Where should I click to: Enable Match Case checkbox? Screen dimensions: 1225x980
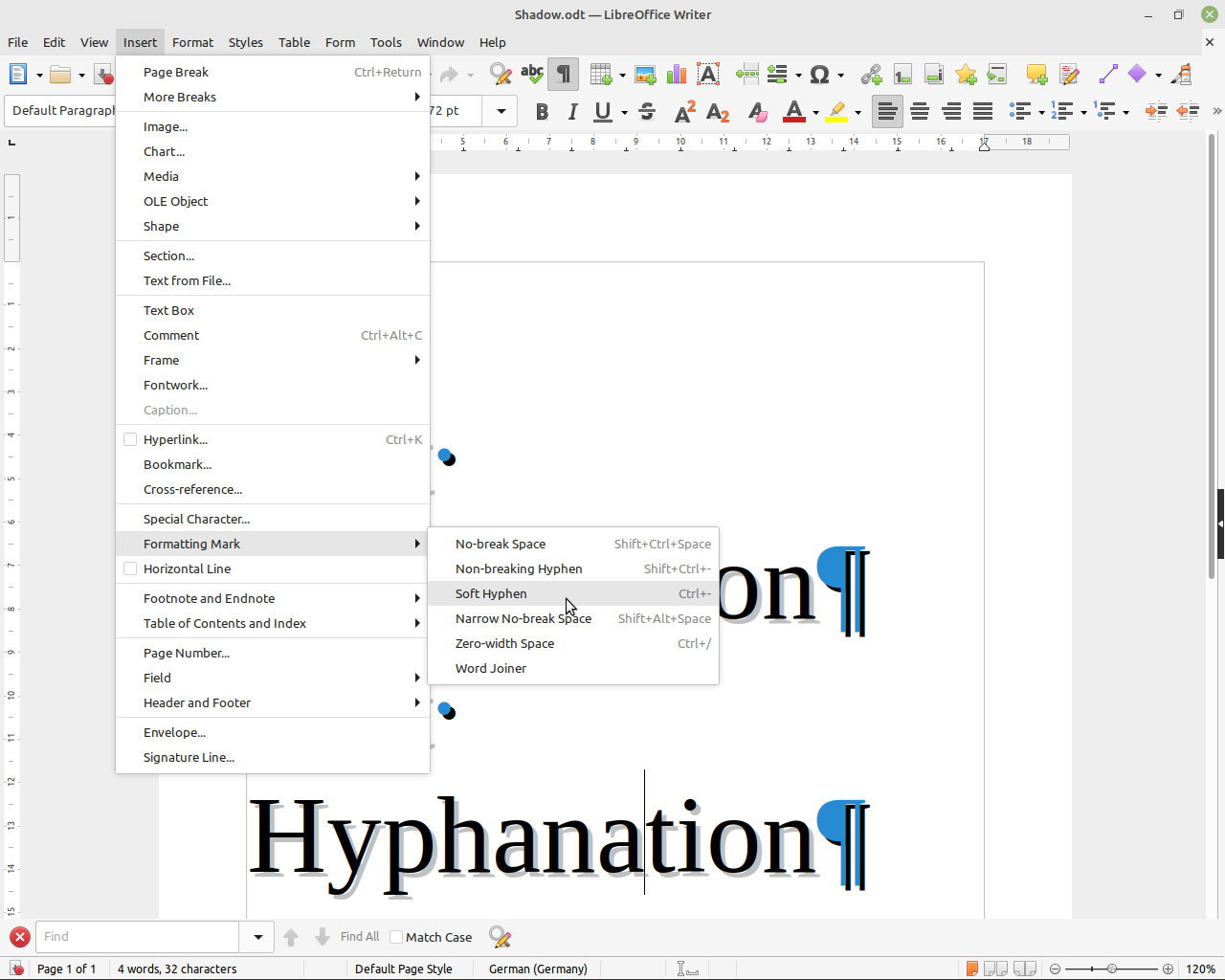(396, 937)
